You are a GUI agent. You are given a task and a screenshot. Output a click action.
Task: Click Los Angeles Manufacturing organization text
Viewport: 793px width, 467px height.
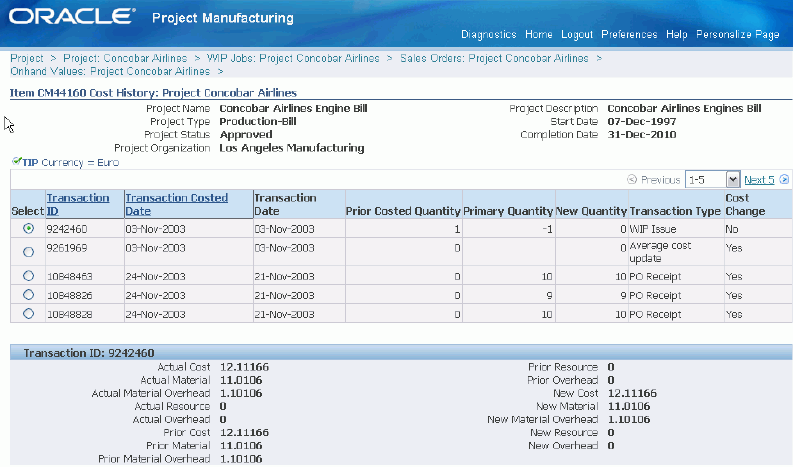click(292, 148)
